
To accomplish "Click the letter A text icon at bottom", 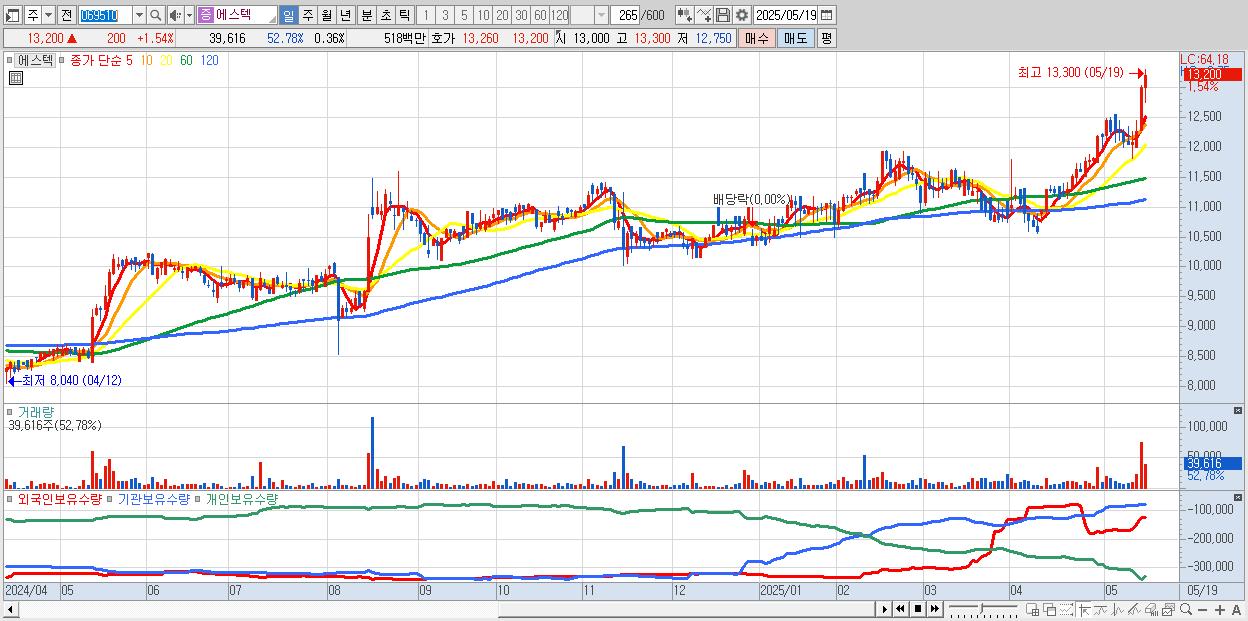I will pyautogui.click(x=1236, y=609).
